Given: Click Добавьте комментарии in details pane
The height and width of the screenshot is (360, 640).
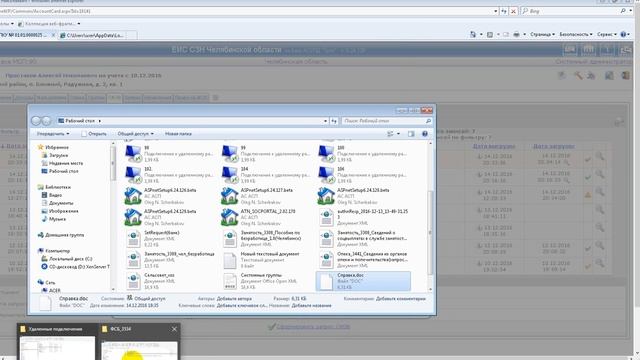Looking at the screenshot, I should [x=400, y=299].
